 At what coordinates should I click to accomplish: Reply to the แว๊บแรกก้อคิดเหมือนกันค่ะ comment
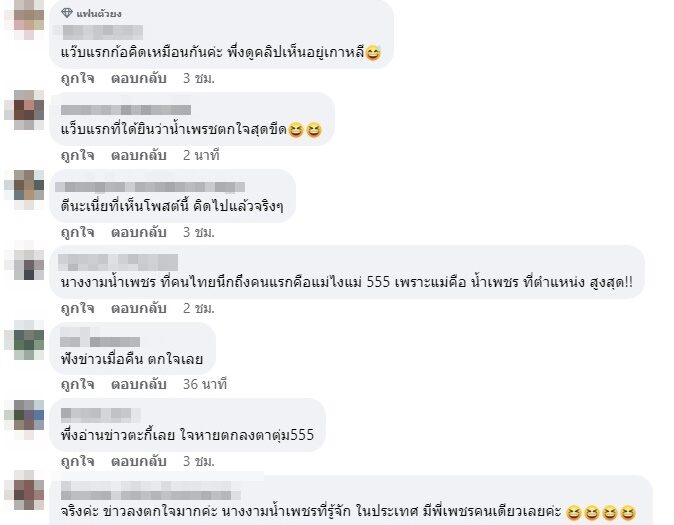click(139, 78)
